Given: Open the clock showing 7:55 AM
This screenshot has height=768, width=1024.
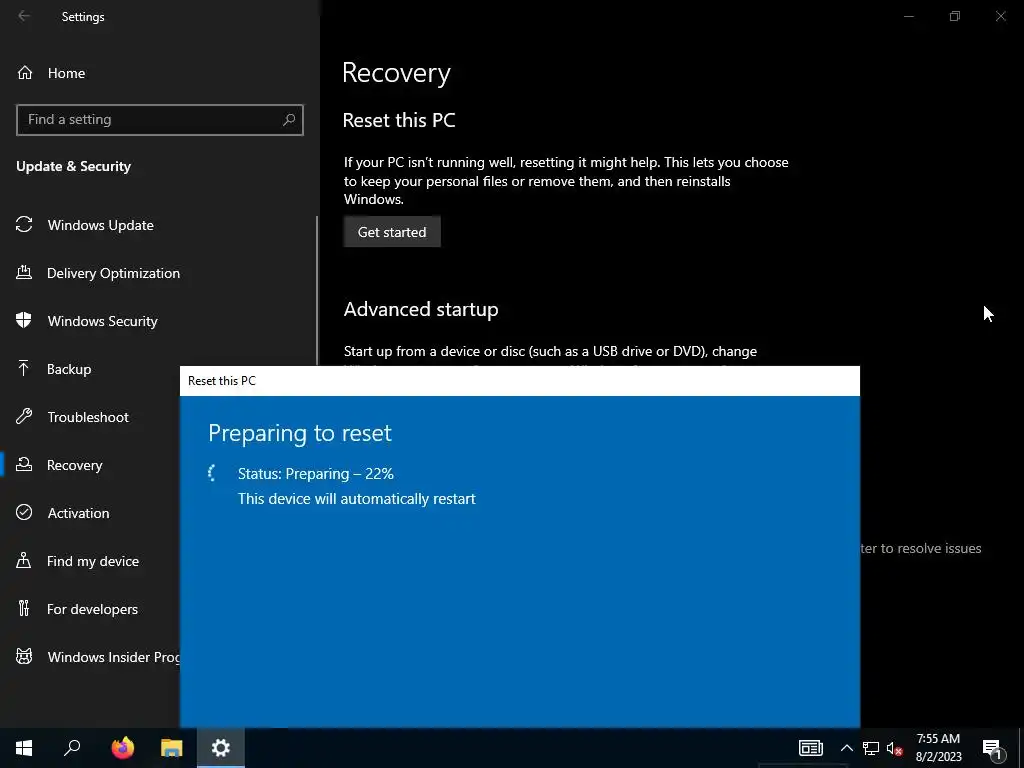Looking at the screenshot, I should click(x=938, y=748).
